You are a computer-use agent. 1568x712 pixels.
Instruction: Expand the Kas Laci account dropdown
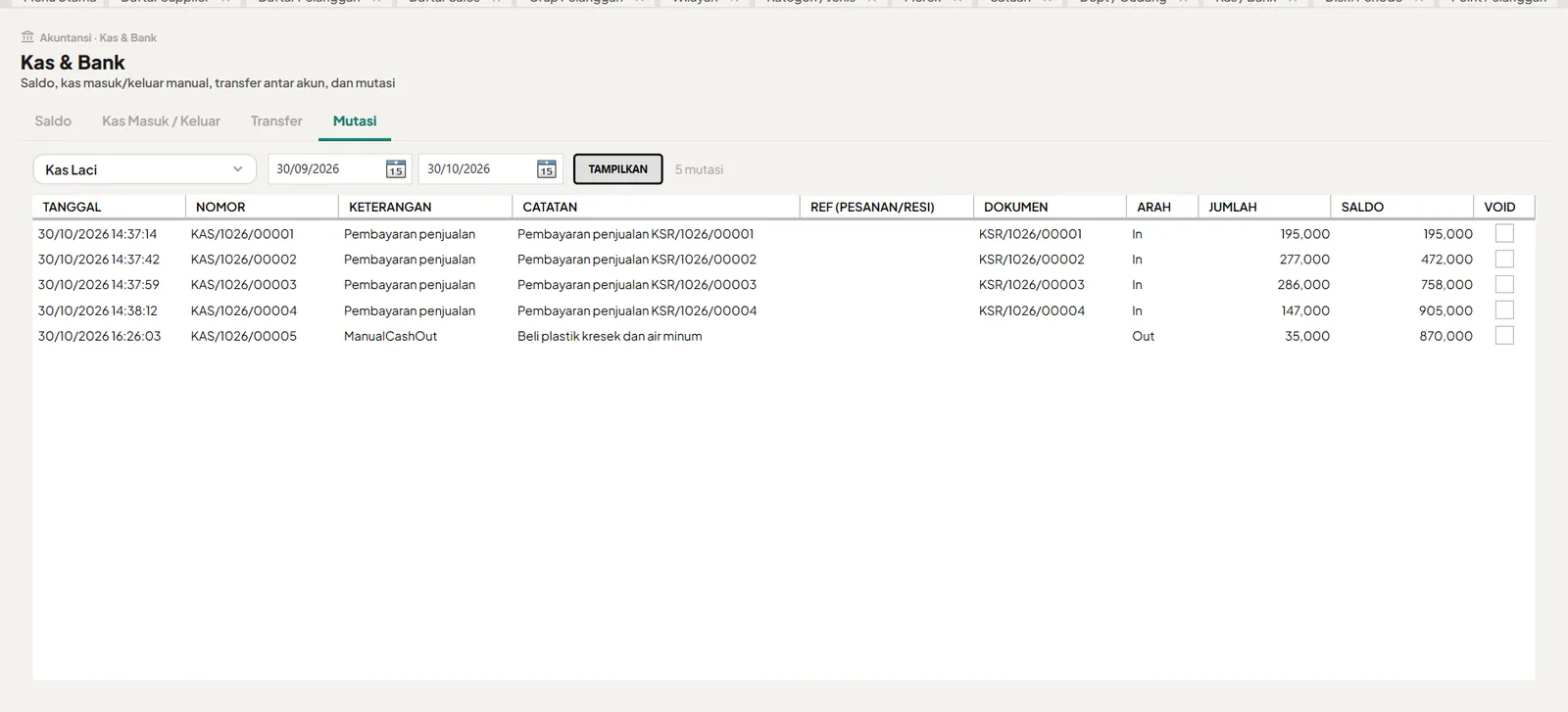point(145,169)
